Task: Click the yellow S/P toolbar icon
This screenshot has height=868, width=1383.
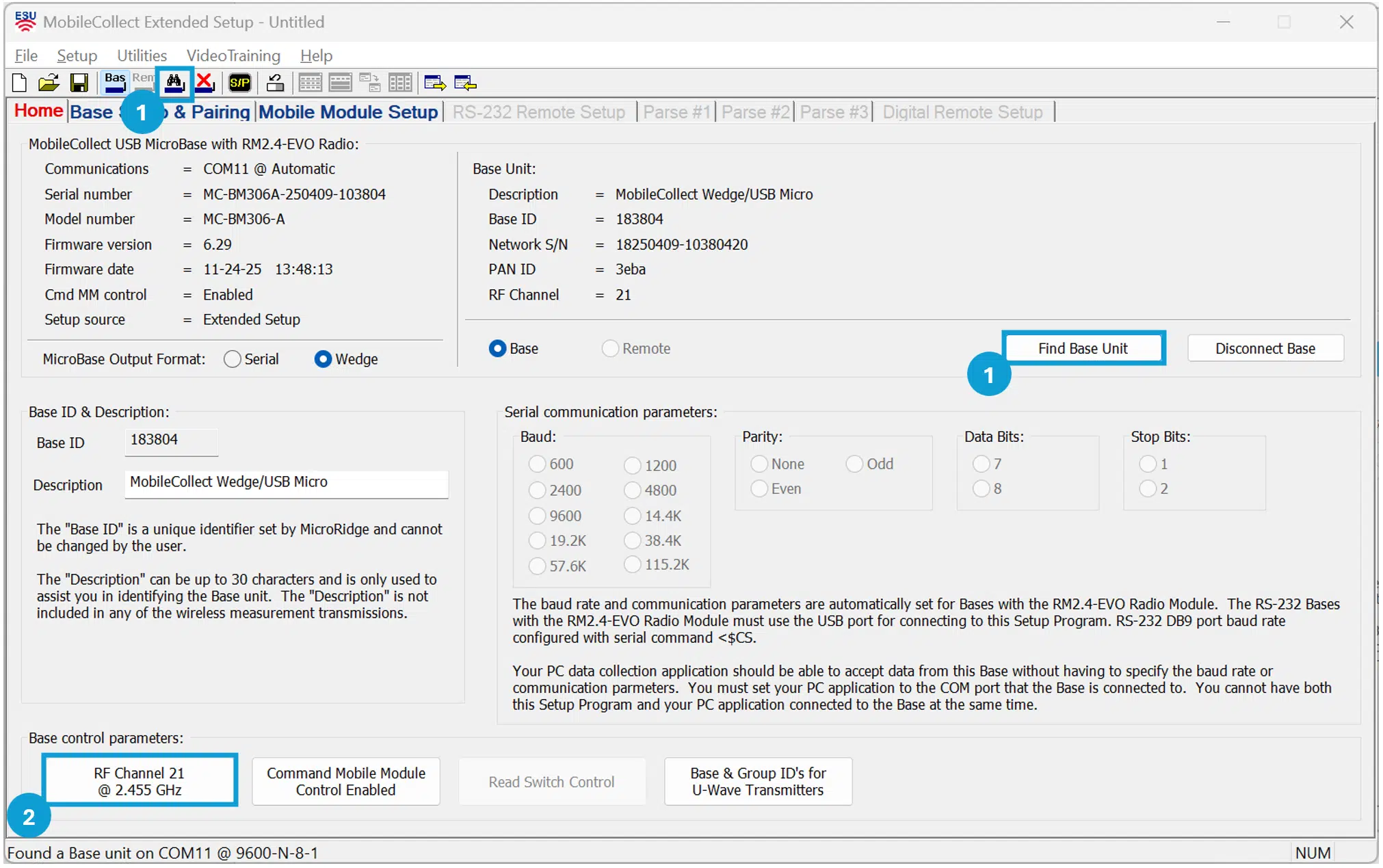Action: 239,83
